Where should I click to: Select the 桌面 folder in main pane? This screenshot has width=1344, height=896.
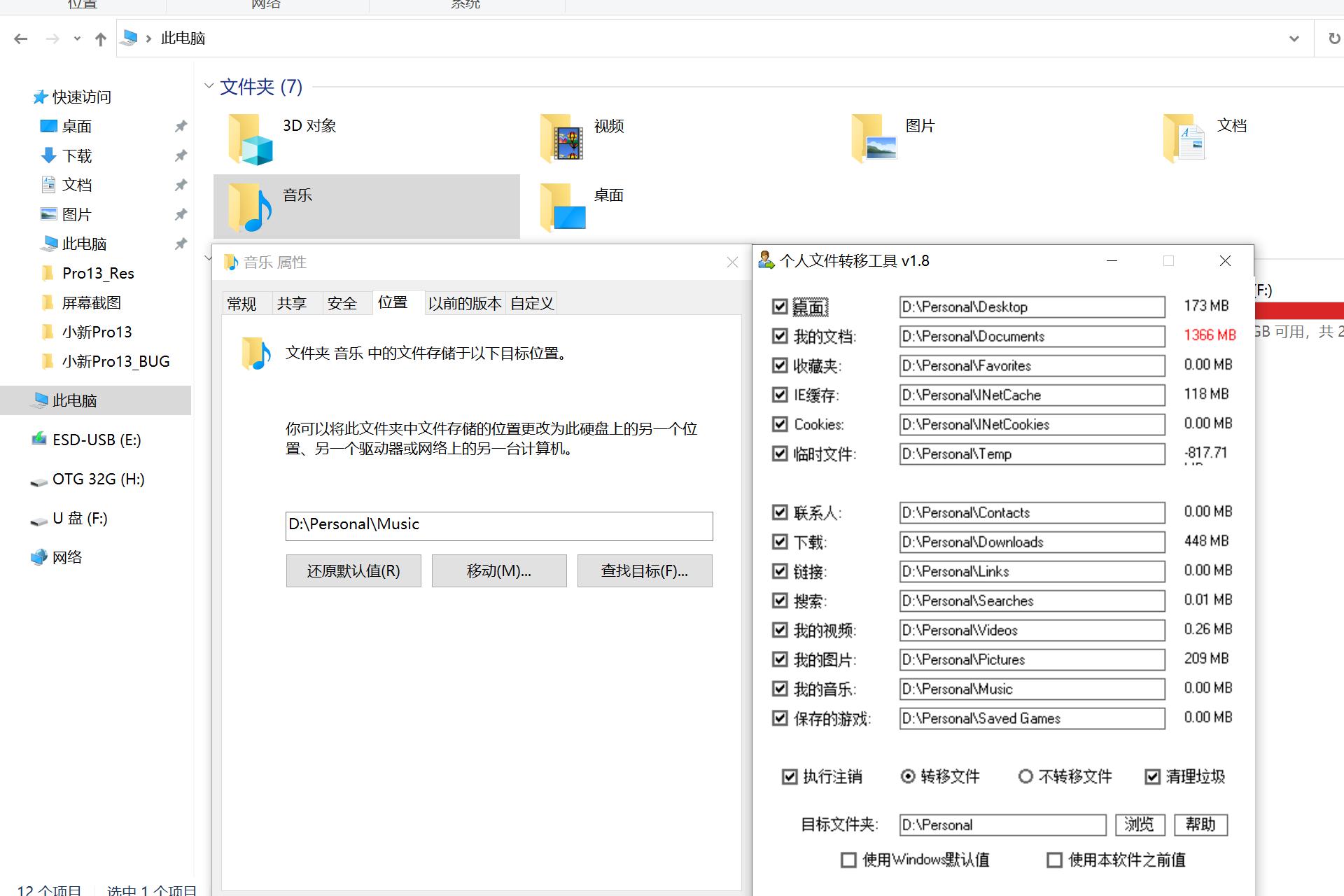[x=608, y=195]
